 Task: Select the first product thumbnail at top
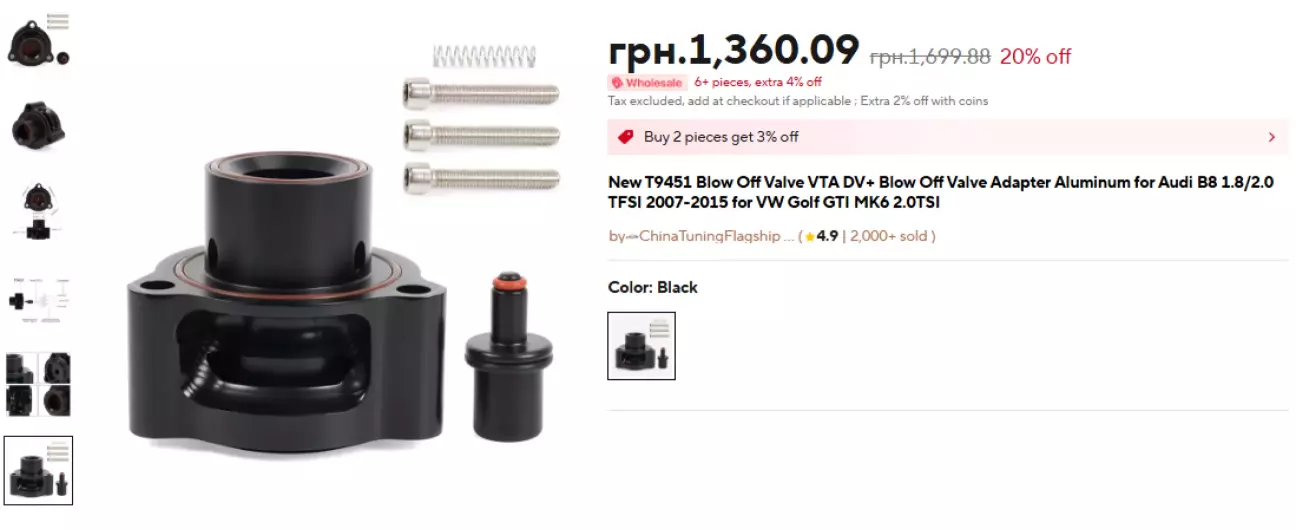39,39
